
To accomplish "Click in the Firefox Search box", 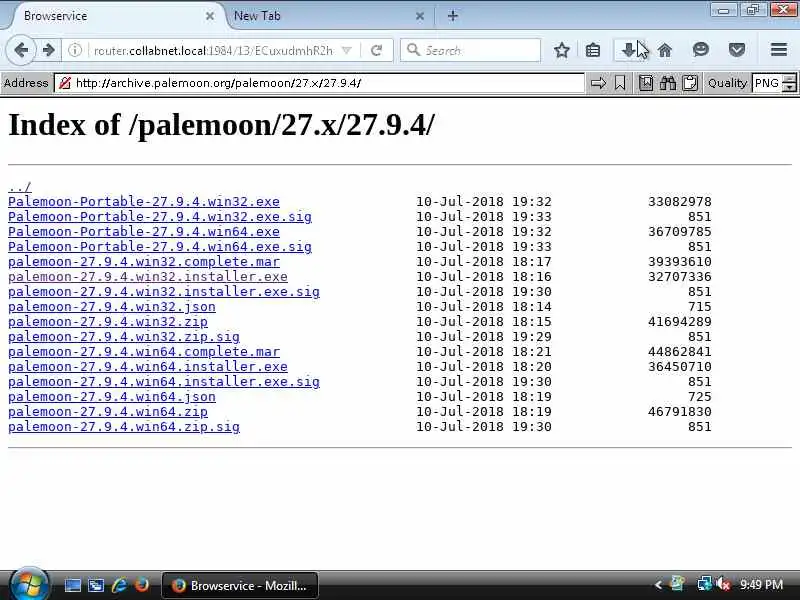I will click(470, 50).
